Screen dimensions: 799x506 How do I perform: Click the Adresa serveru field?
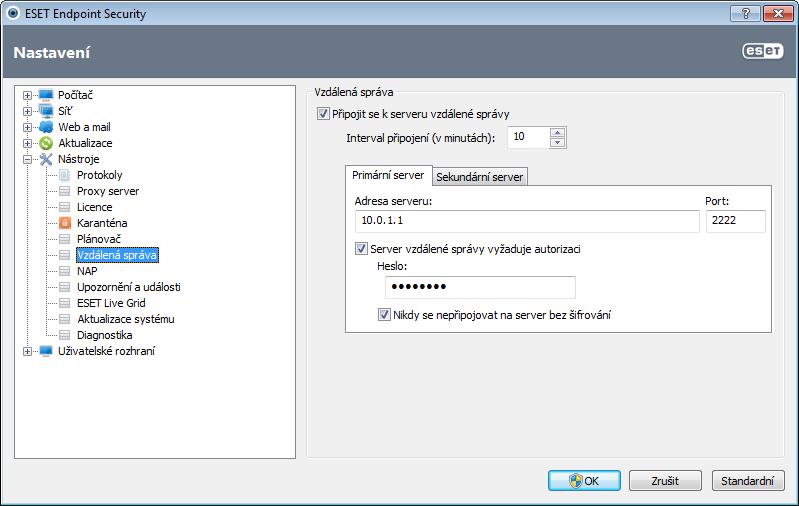pyautogui.click(x=527, y=221)
